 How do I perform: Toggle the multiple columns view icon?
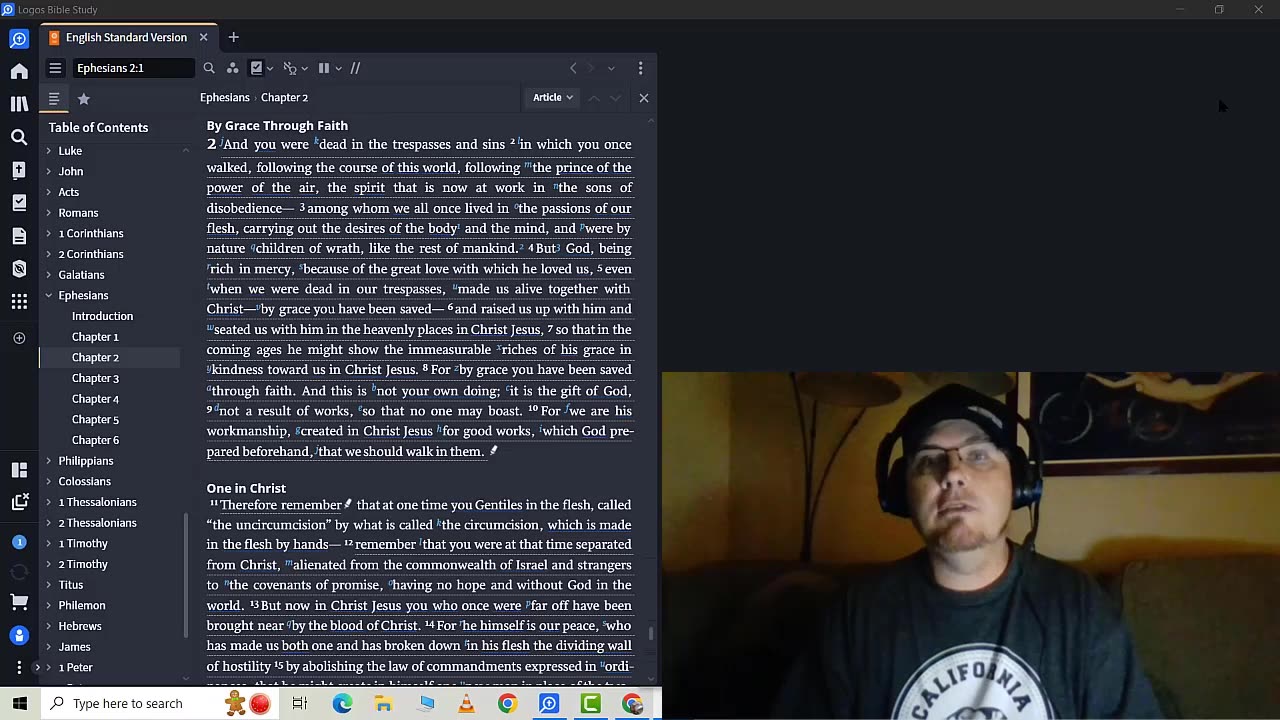[x=324, y=68]
